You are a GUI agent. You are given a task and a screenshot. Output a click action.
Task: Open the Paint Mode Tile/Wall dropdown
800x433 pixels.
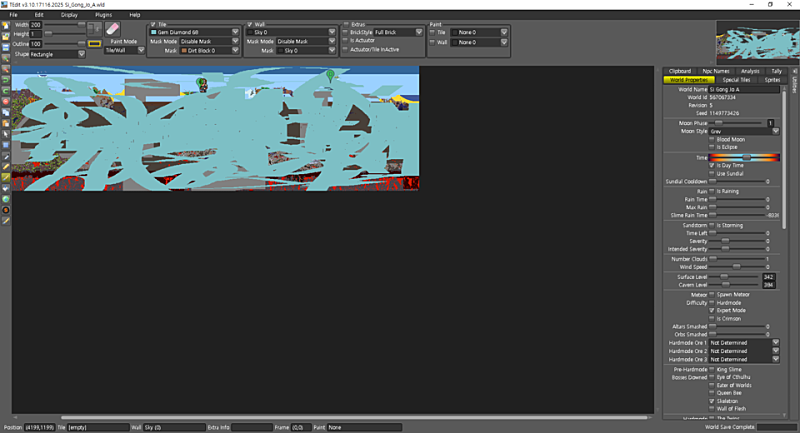point(125,50)
